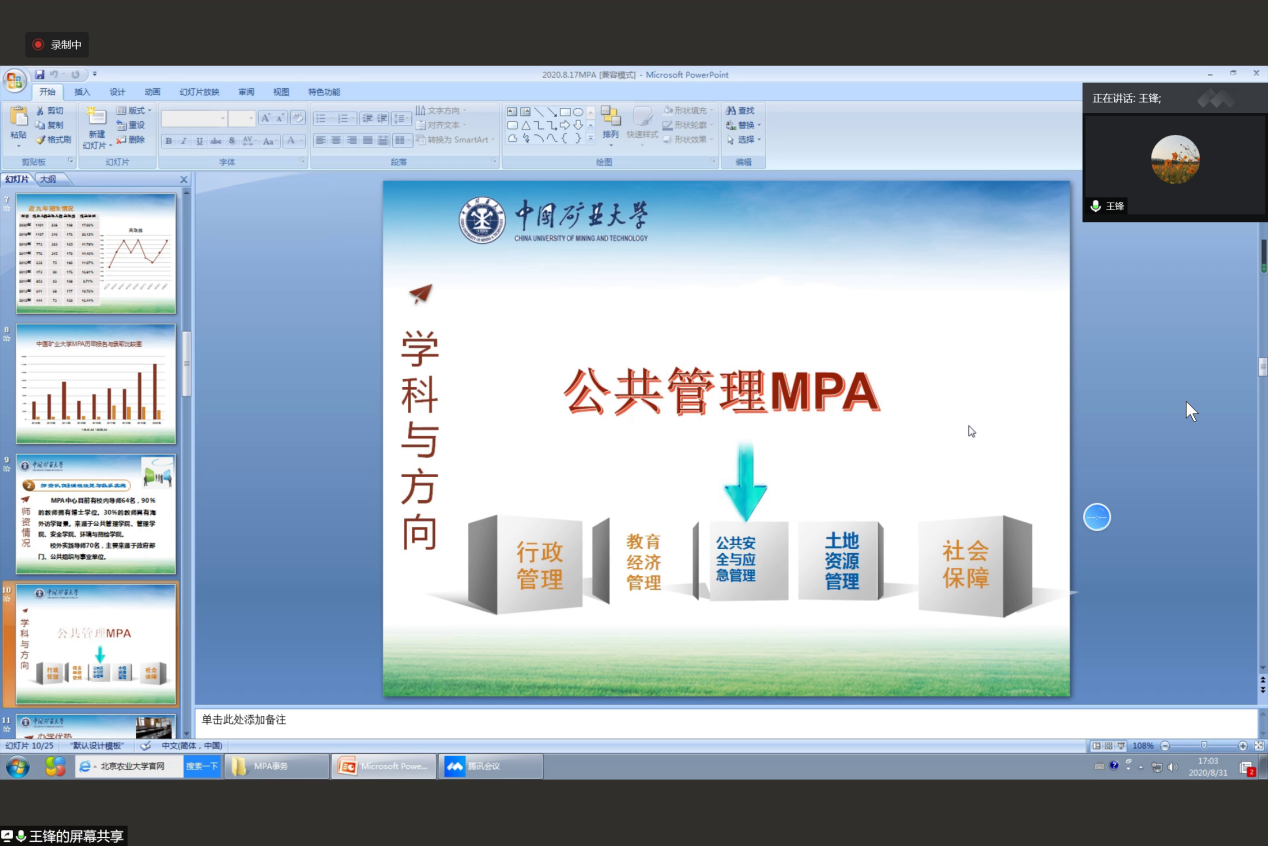The image size is (1268, 846).
Task: Select slide 8 bar chart thumbnail
Action: pyautogui.click(x=96, y=384)
